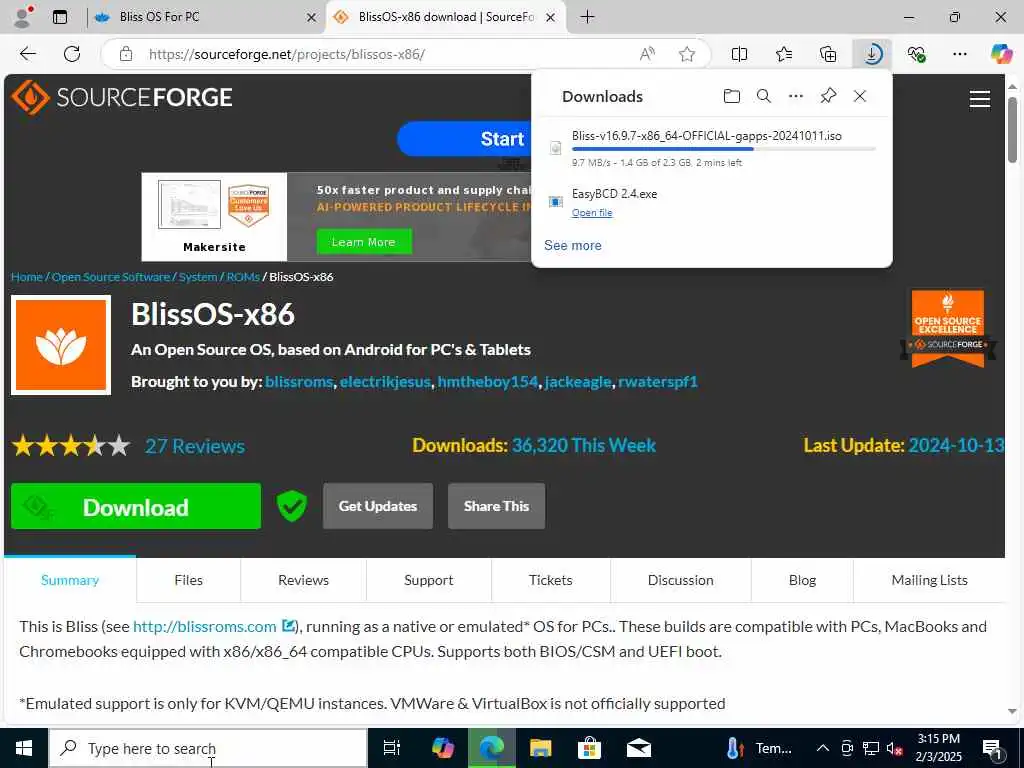Open Task View on the taskbar
Image resolution: width=1024 pixels, height=768 pixels.
click(392, 748)
